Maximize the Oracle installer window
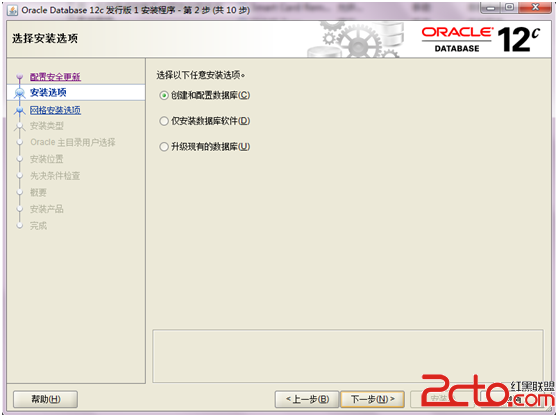 pyautogui.click(x=510, y=7)
